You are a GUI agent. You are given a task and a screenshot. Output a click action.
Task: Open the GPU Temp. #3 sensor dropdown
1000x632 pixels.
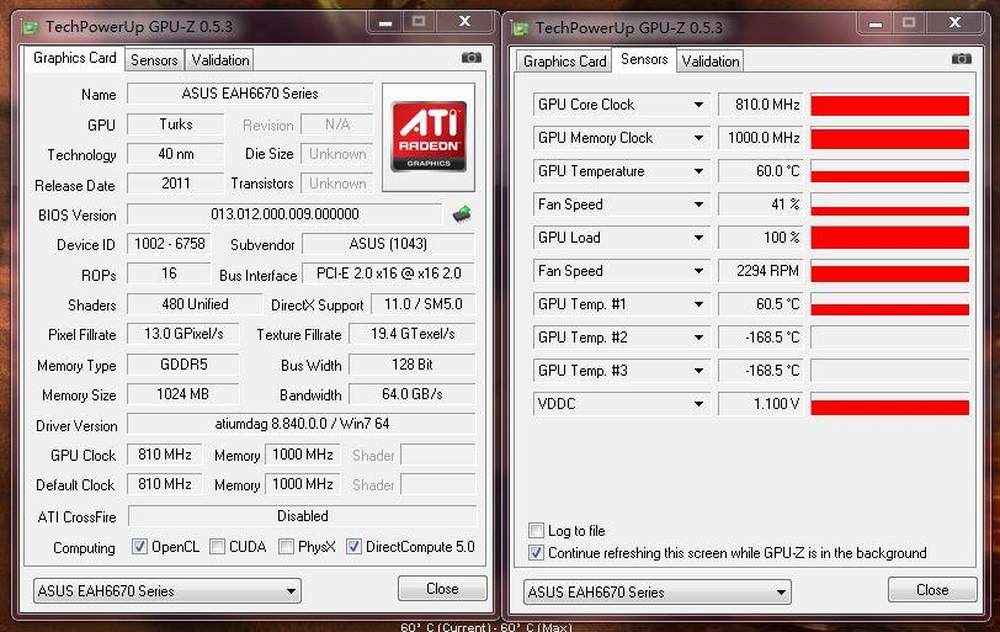pos(699,371)
